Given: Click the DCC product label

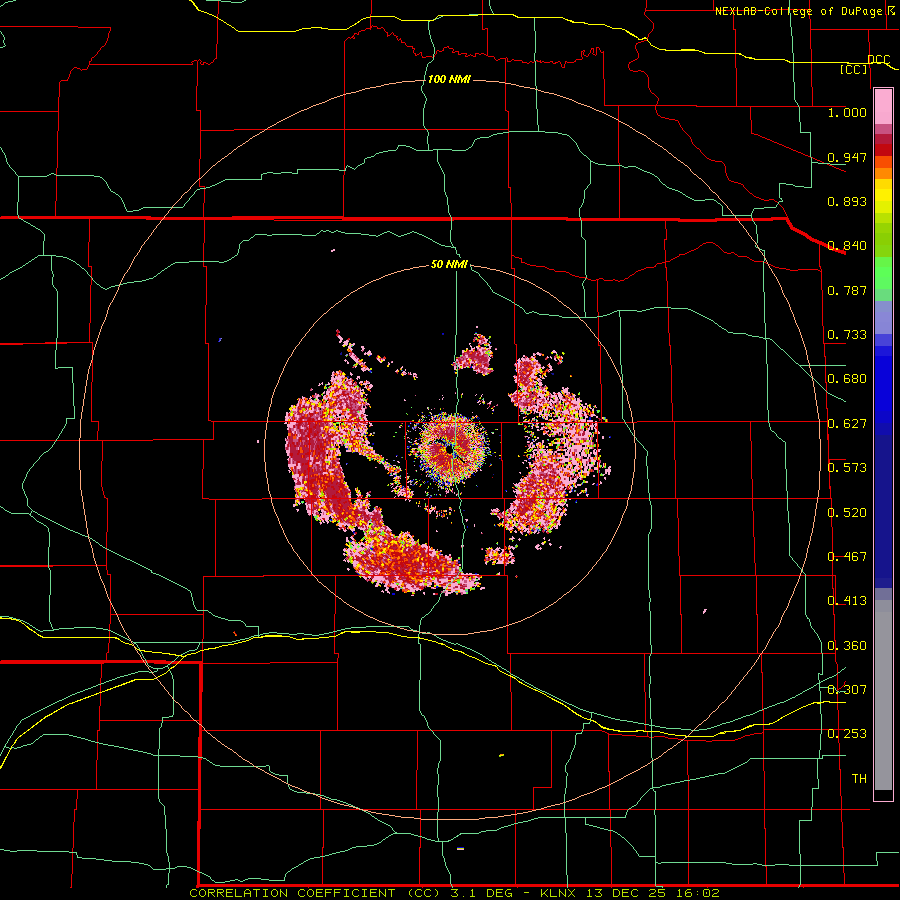Looking at the screenshot, I should 878,59.
